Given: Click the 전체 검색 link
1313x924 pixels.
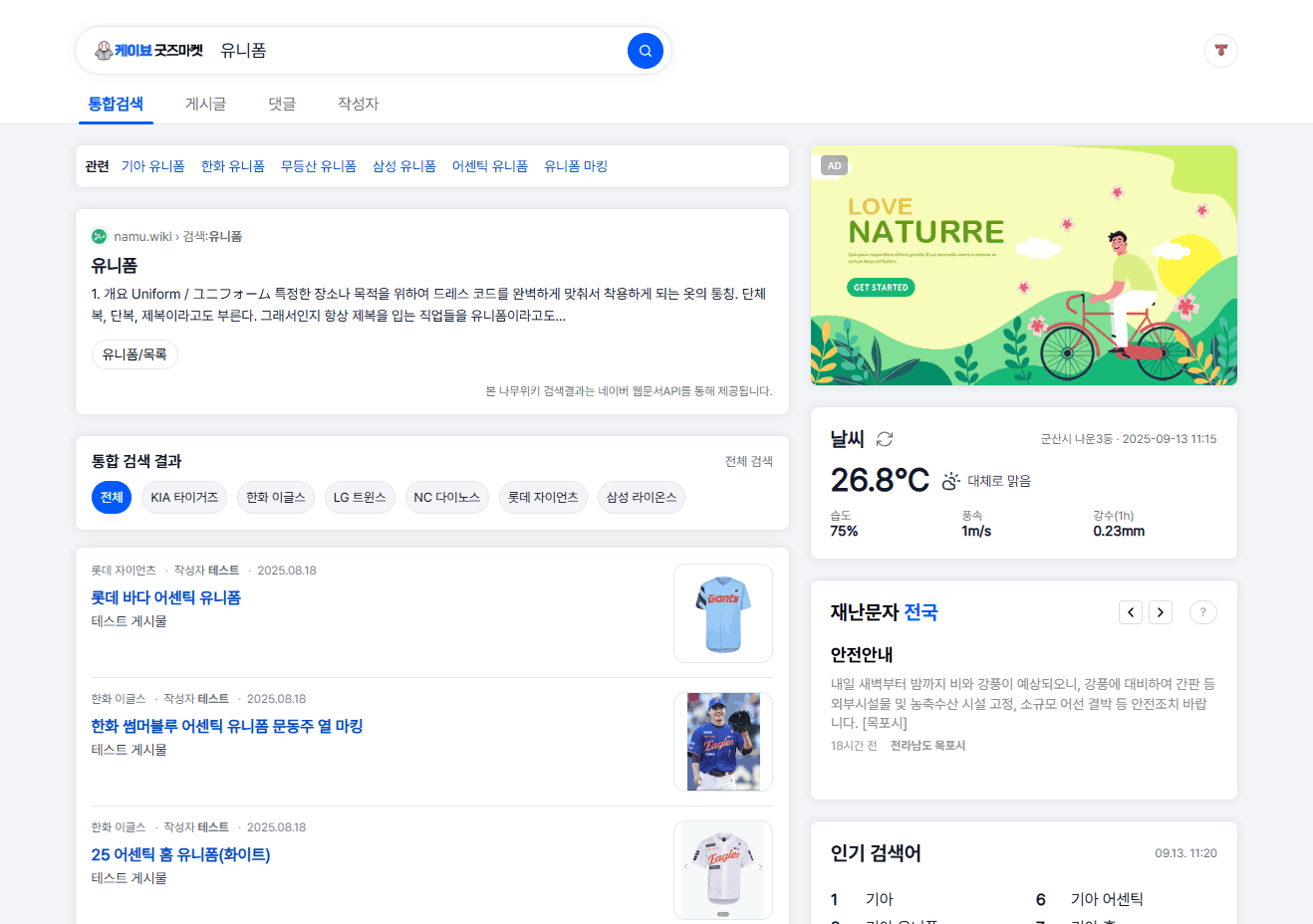Looking at the screenshot, I should tap(749, 461).
